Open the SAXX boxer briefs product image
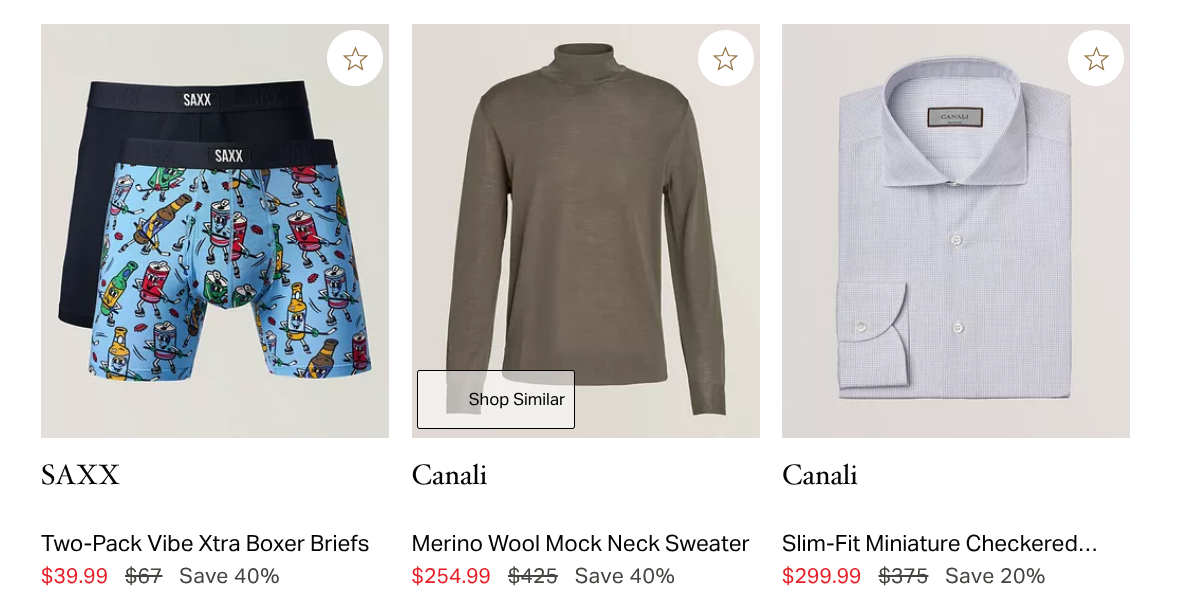Image resolution: width=1184 pixels, height=601 pixels. (x=215, y=231)
